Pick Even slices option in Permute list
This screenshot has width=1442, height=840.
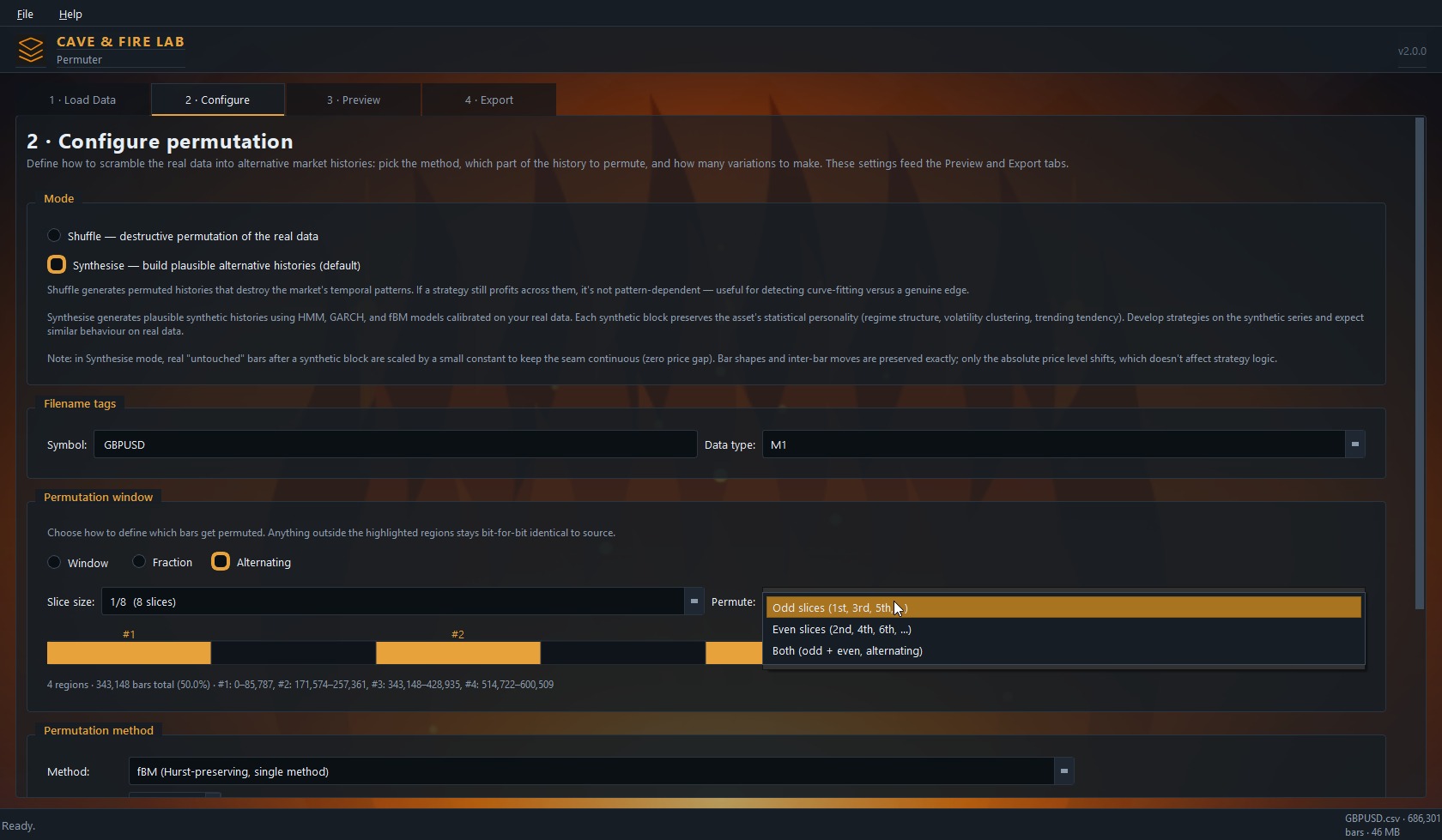pyautogui.click(x=1063, y=629)
